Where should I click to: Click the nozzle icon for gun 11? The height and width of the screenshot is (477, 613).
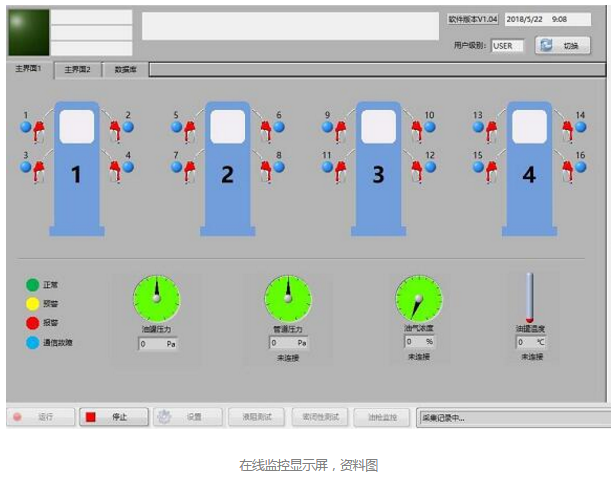(341, 168)
